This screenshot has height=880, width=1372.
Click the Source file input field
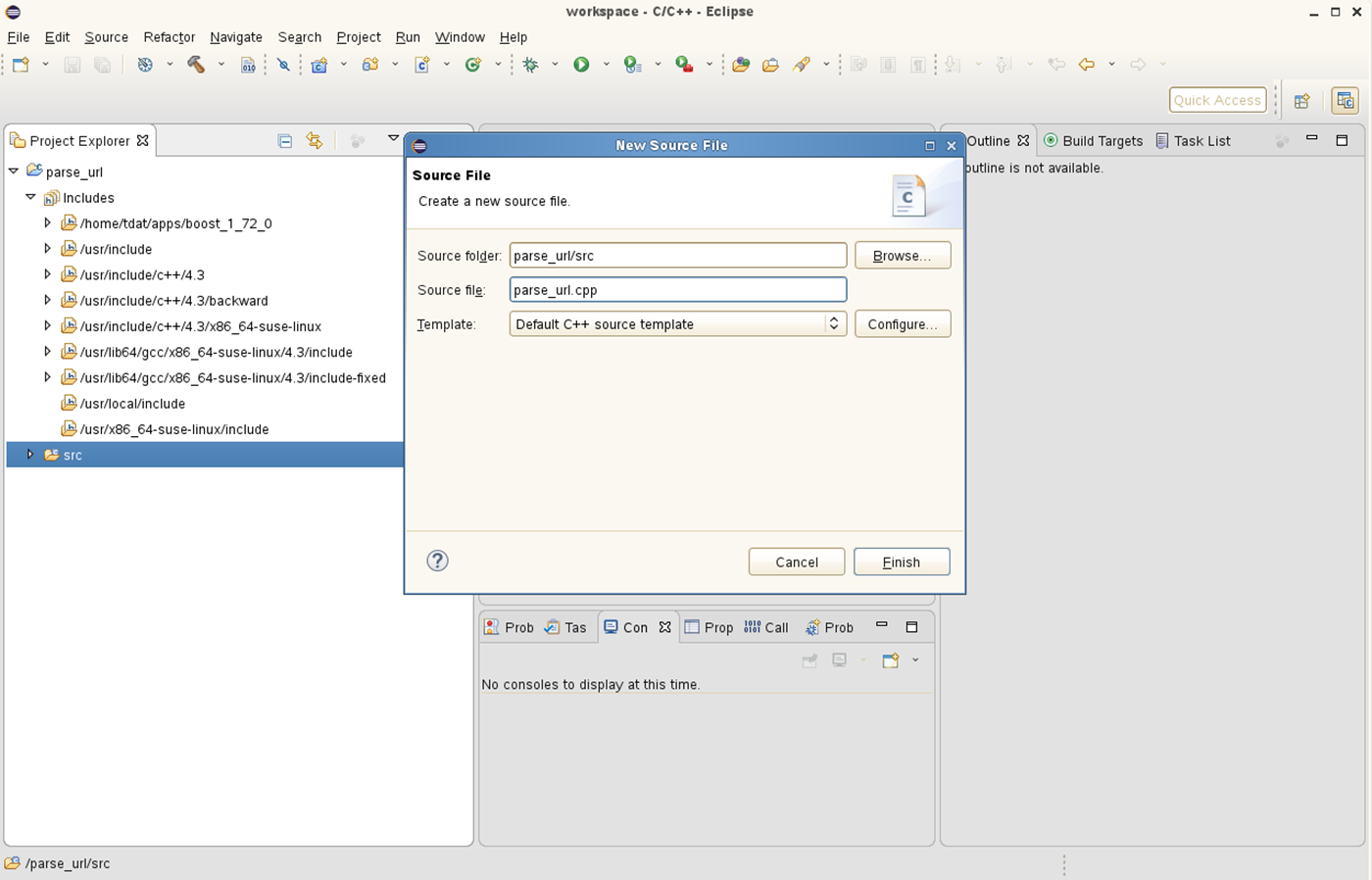677,290
